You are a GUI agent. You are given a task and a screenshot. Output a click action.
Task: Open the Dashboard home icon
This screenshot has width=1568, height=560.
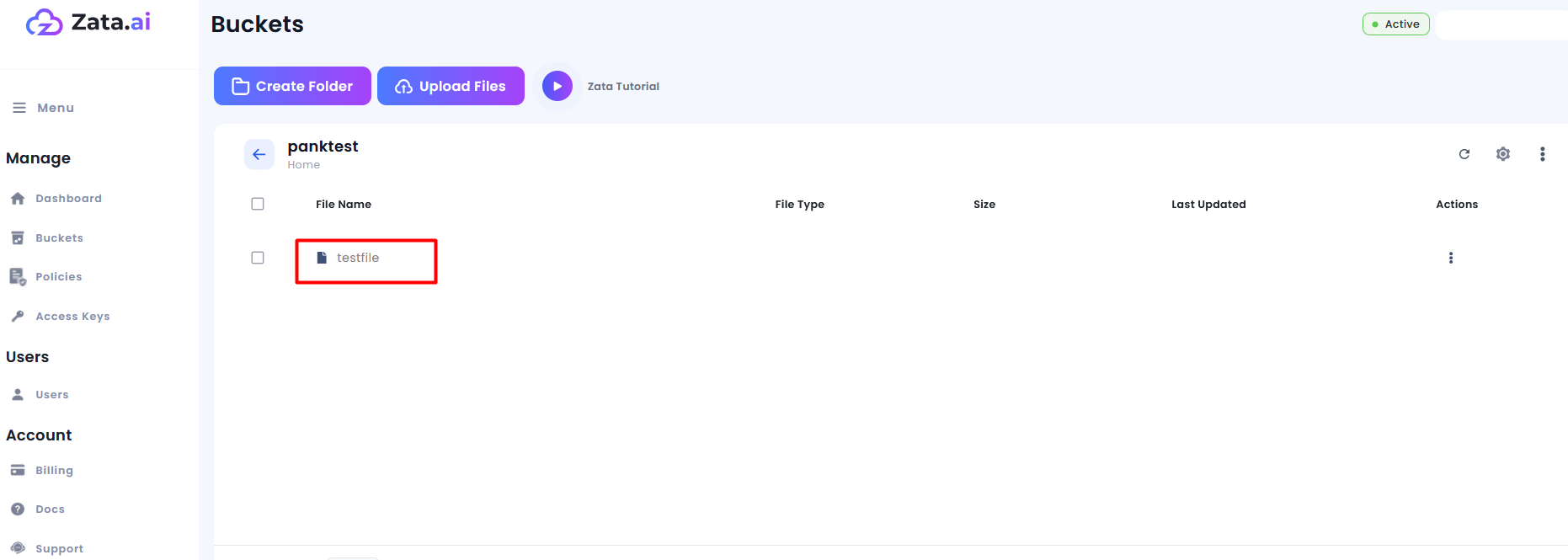[x=18, y=199]
